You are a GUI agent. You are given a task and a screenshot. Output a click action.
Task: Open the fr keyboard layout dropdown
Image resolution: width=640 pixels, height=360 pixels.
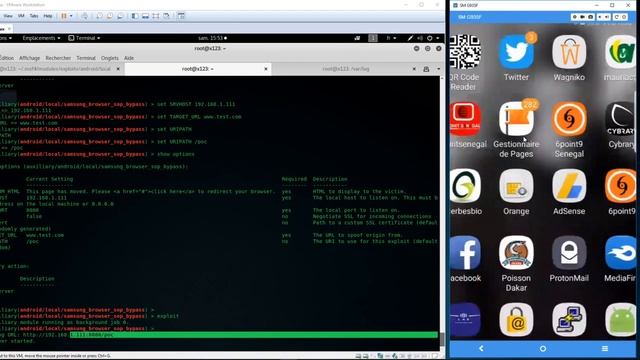(x=391, y=38)
